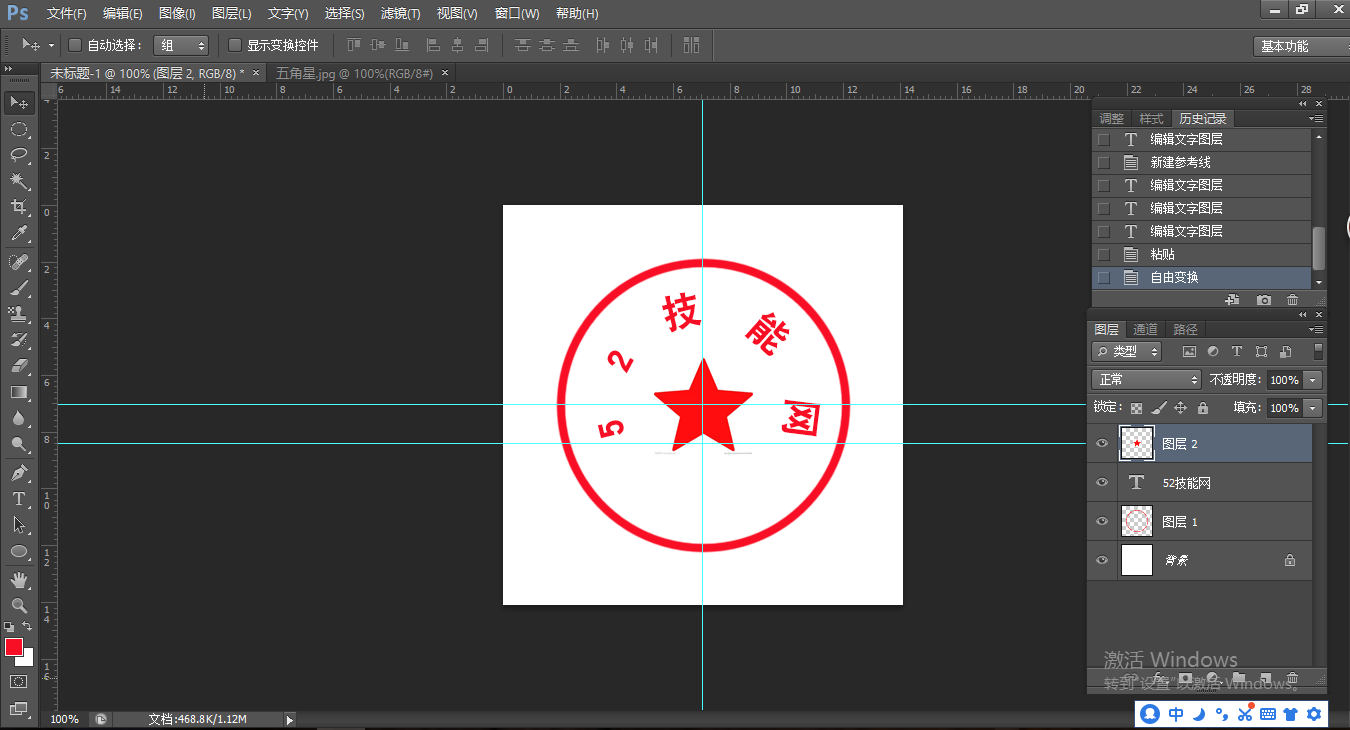Turn layer filtering on or off
This screenshot has width=1350, height=730.
[1318, 351]
